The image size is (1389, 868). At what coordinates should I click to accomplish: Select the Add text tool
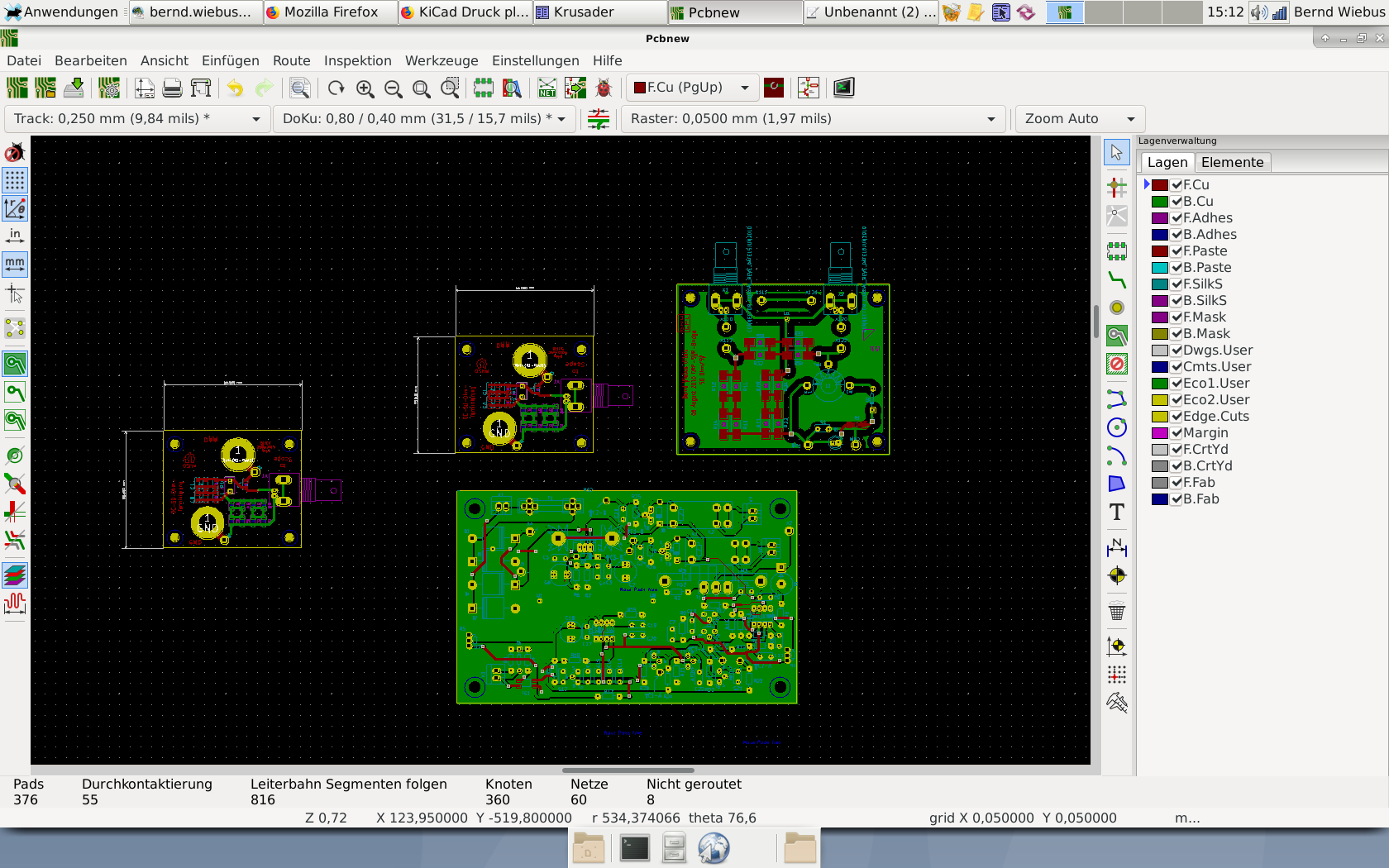coord(1117,513)
